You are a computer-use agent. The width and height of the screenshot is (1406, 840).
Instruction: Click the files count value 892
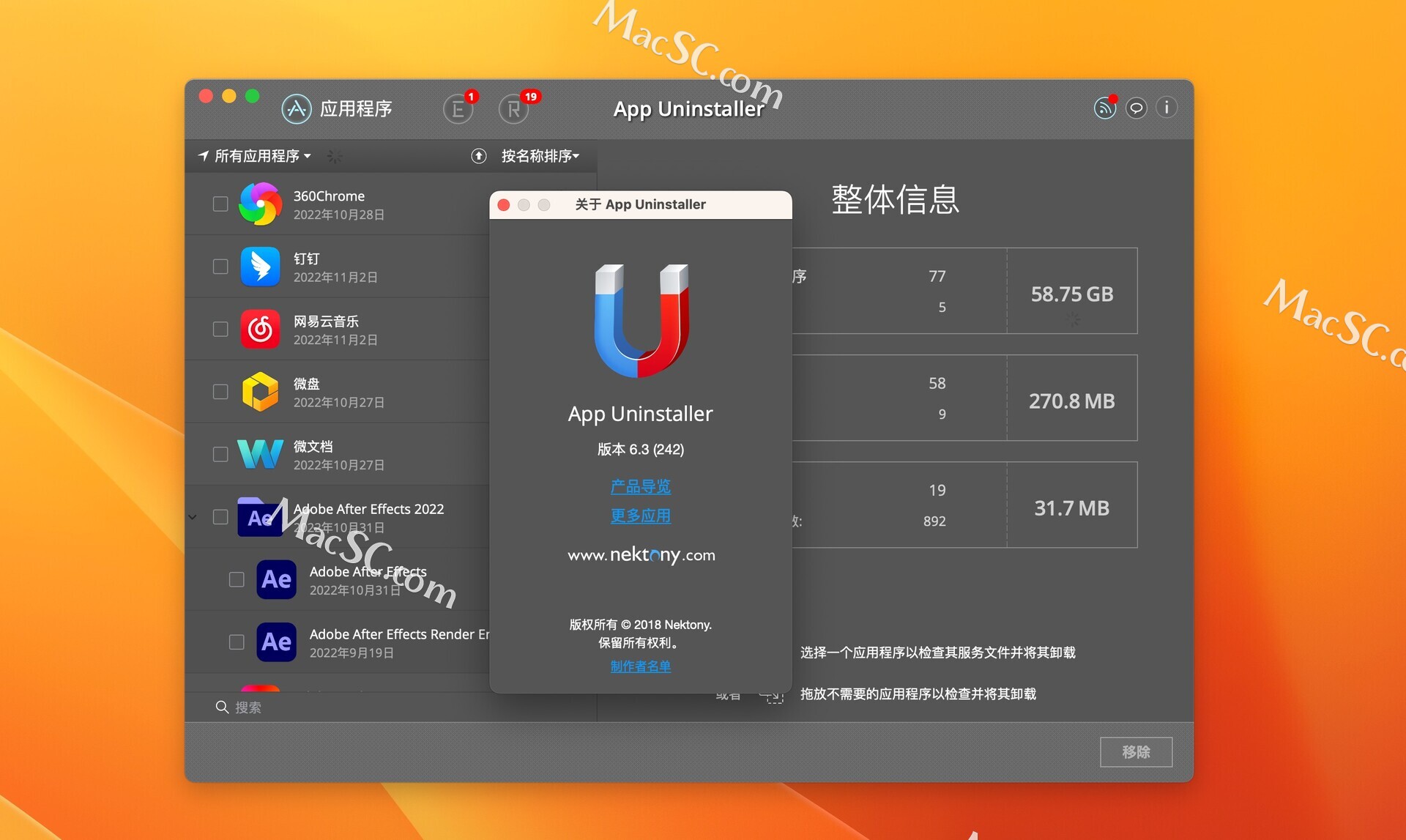934,521
